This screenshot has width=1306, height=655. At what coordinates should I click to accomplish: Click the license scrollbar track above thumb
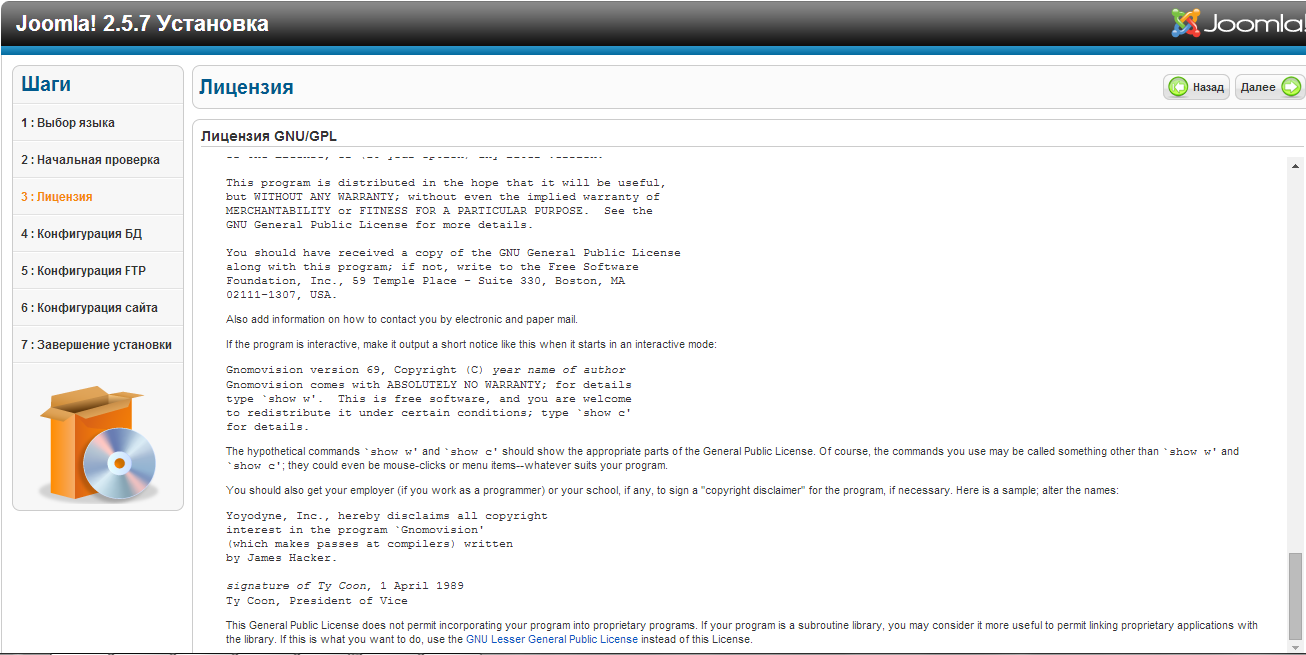(x=1296, y=362)
